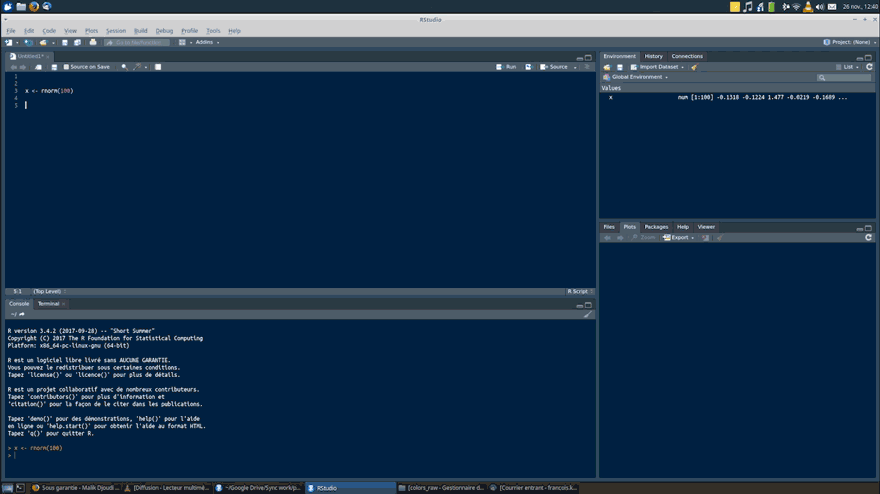Click the document outline icon in editor
Screen dimensions: 880x494
588,67
